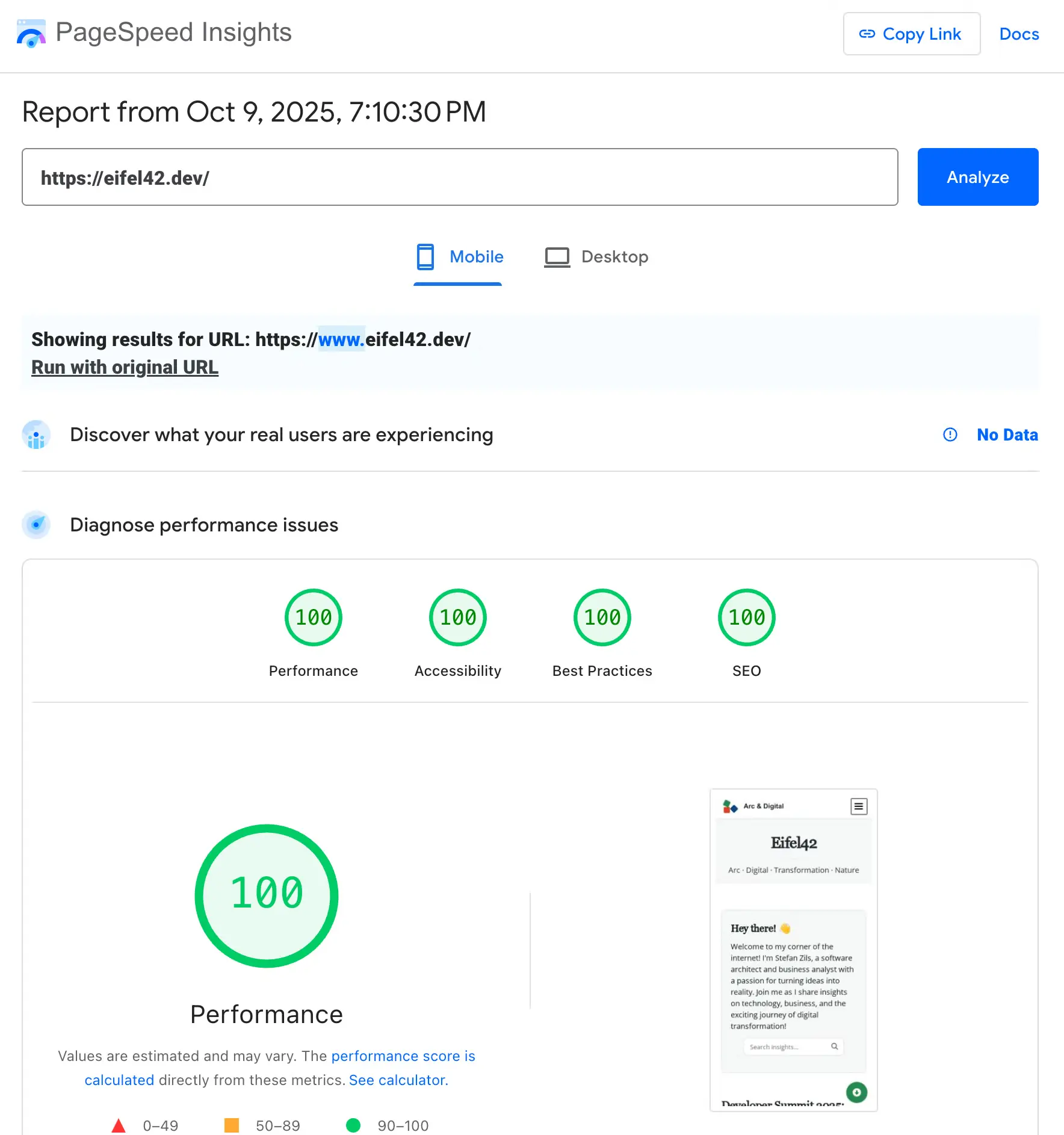This screenshot has height=1135, width=1064.
Task: Click the large Performance 100 gauge
Action: 267,895
